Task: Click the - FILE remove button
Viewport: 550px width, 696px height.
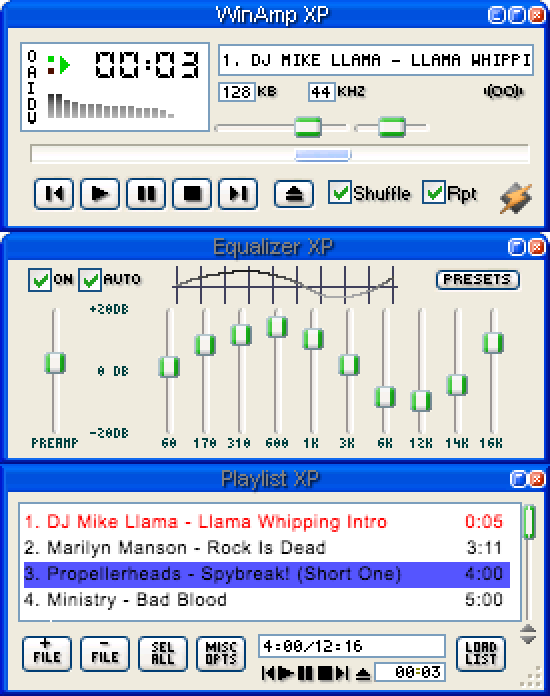Action: [x=105, y=653]
